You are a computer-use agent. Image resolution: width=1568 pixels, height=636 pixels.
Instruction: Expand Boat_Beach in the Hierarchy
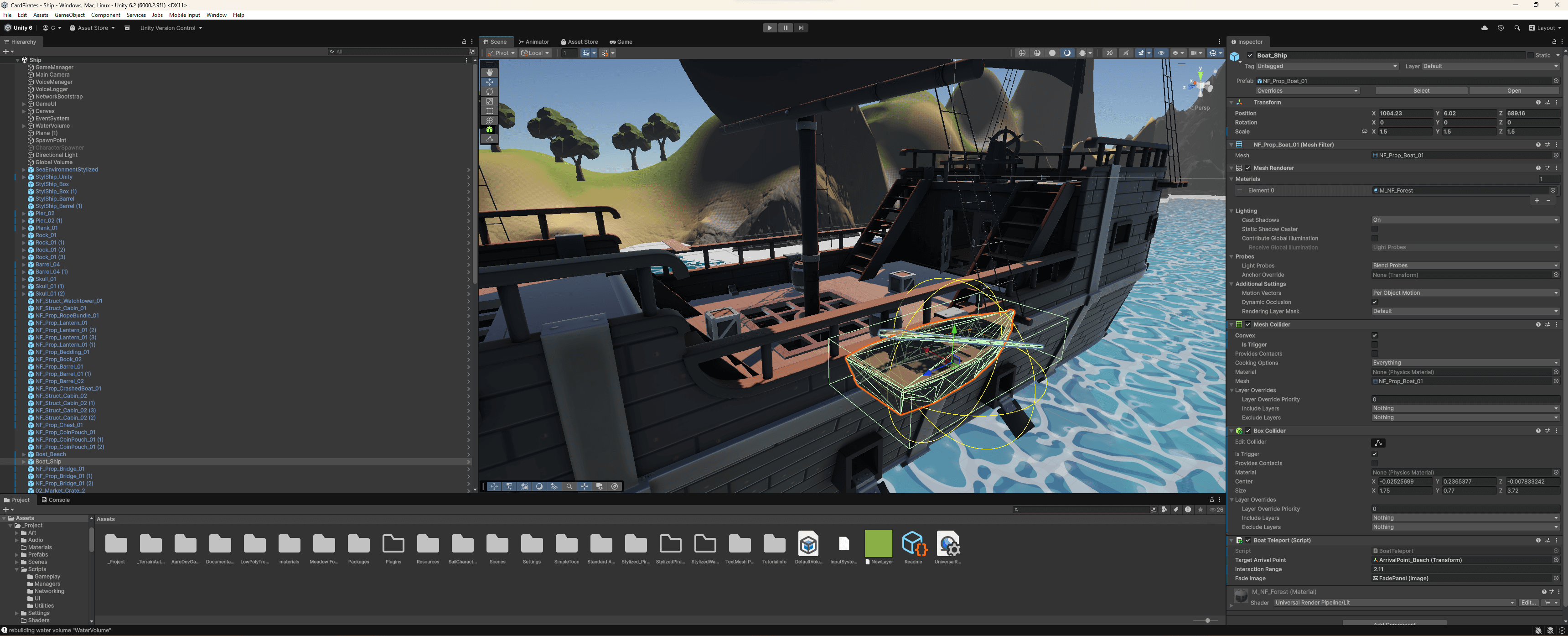(24, 454)
